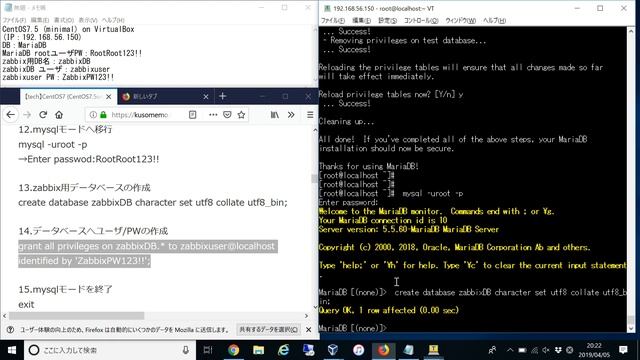The image size is (640, 360).
Task: Dismiss the Firefox data notification bar
Action: tap(309, 329)
